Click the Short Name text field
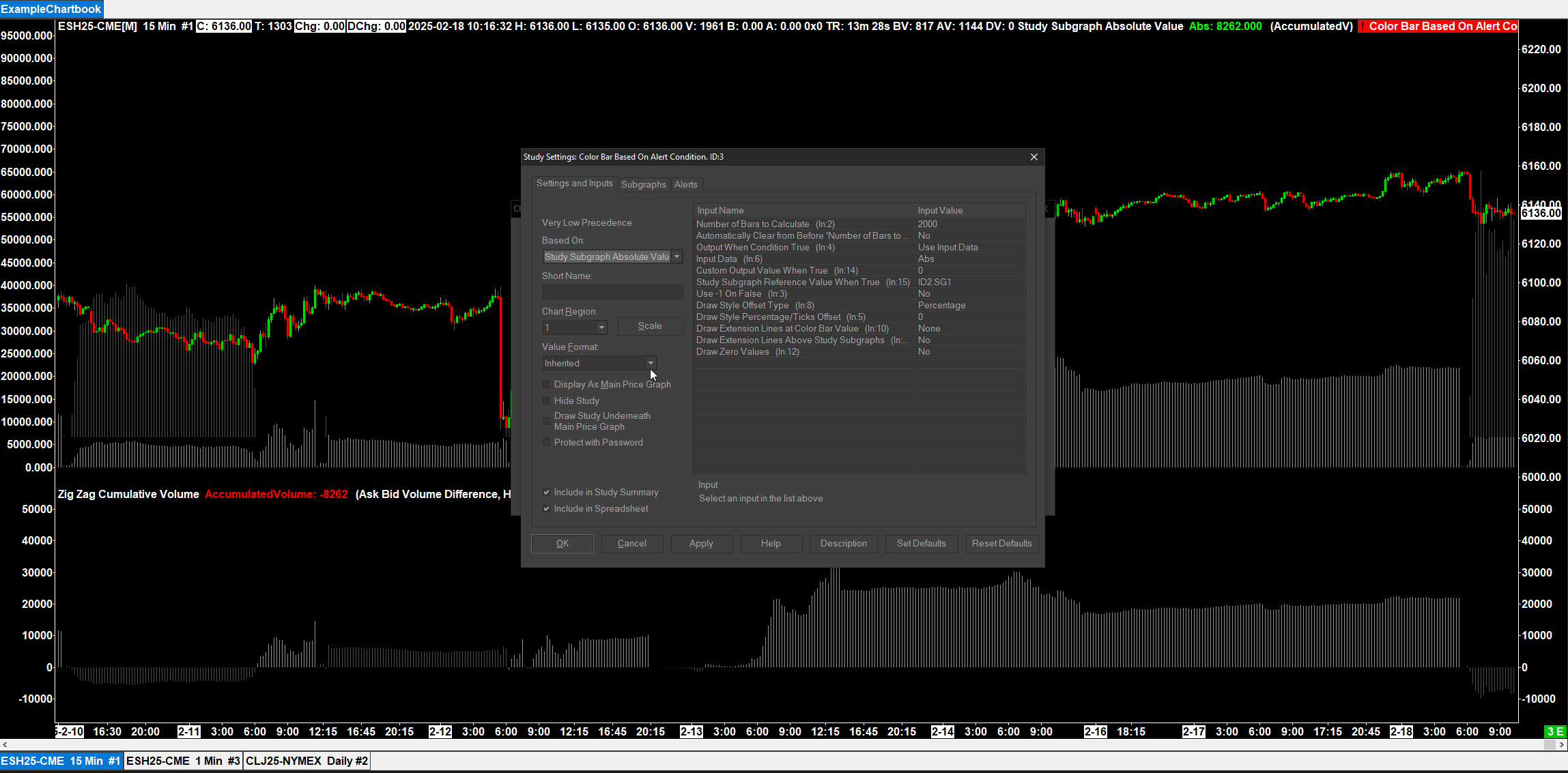This screenshot has height=773, width=1568. (612, 293)
